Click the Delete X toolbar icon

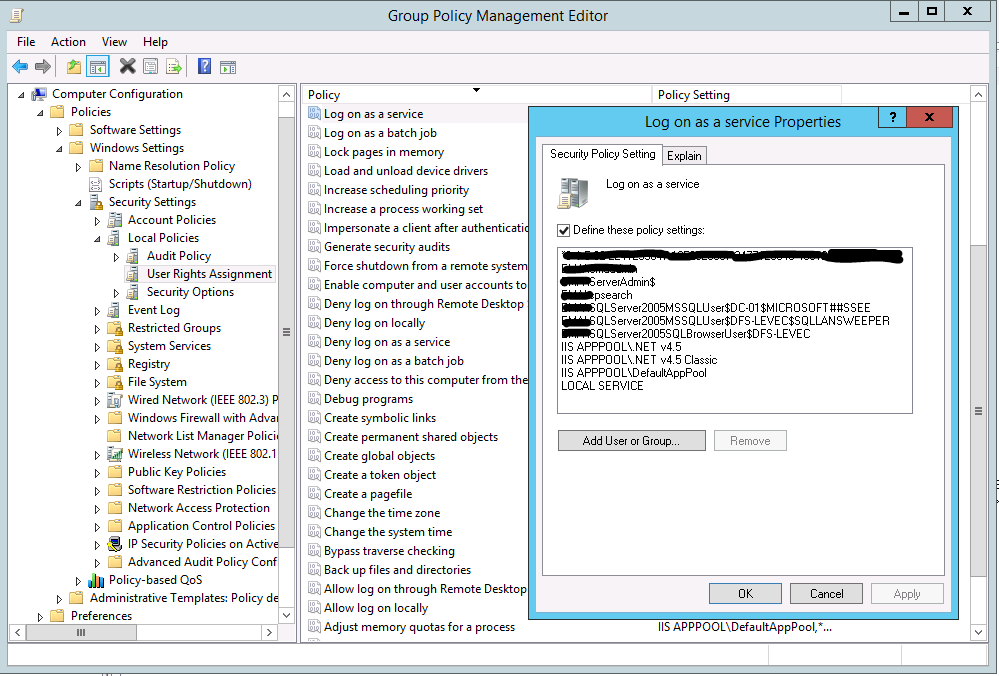pos(128,66)
